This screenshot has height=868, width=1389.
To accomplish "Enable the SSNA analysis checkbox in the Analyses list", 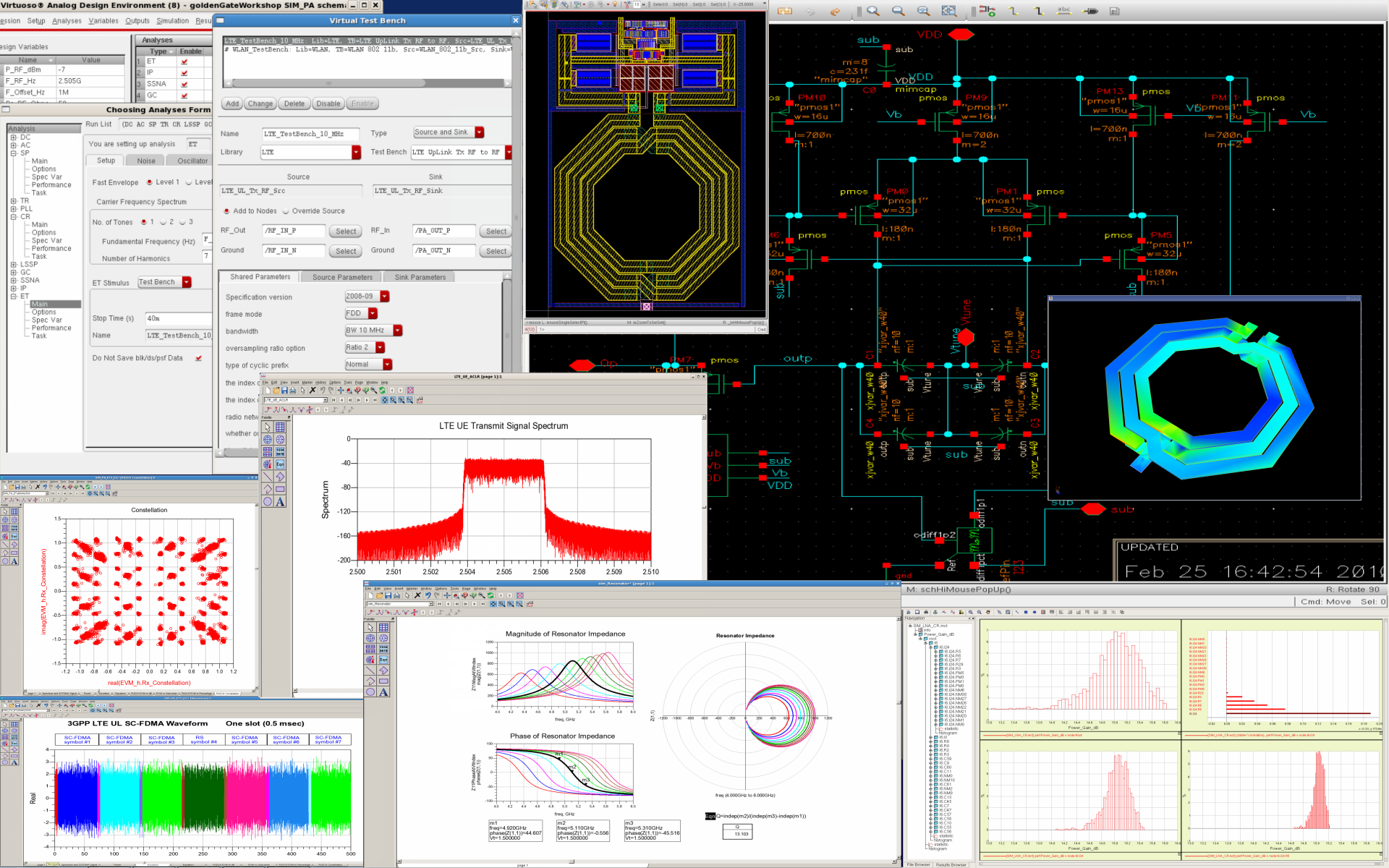I will (x=184, y=84).
